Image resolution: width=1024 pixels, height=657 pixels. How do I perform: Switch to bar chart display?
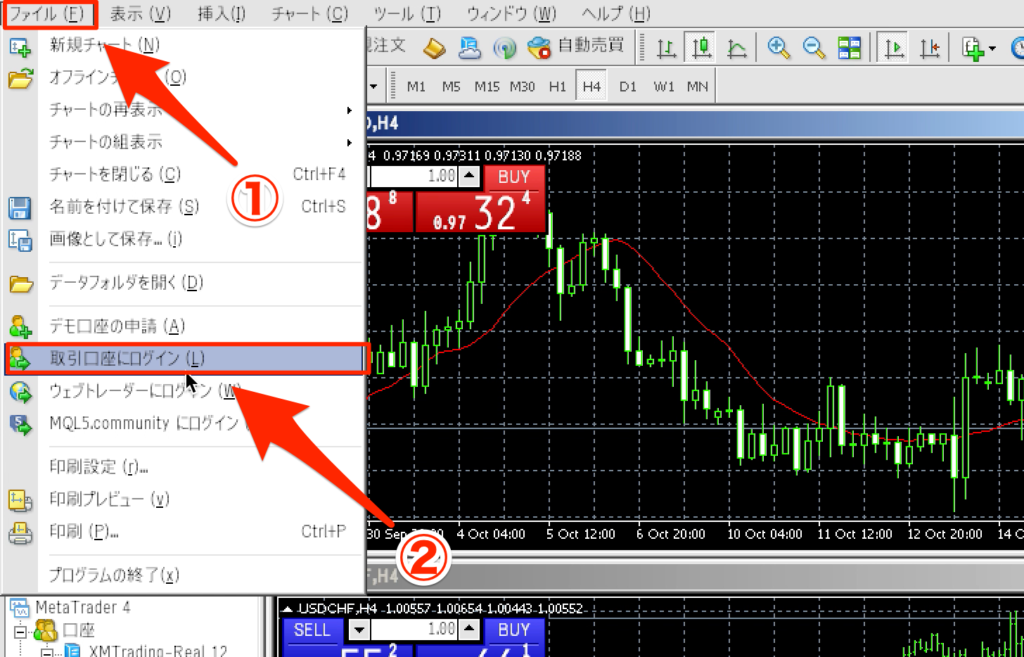tap(666, 47)
